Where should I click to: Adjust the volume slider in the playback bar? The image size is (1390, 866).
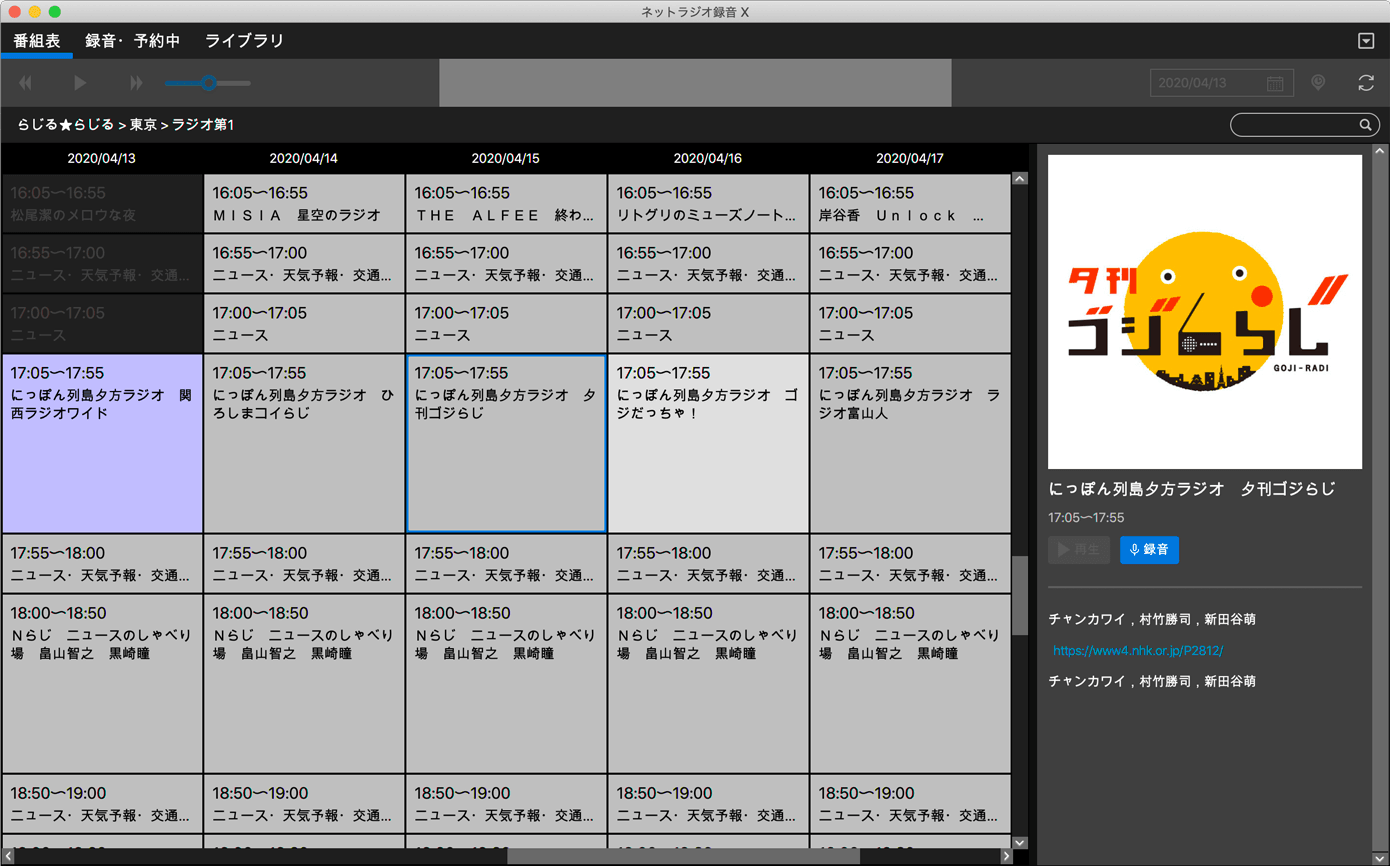coord(208,83)
